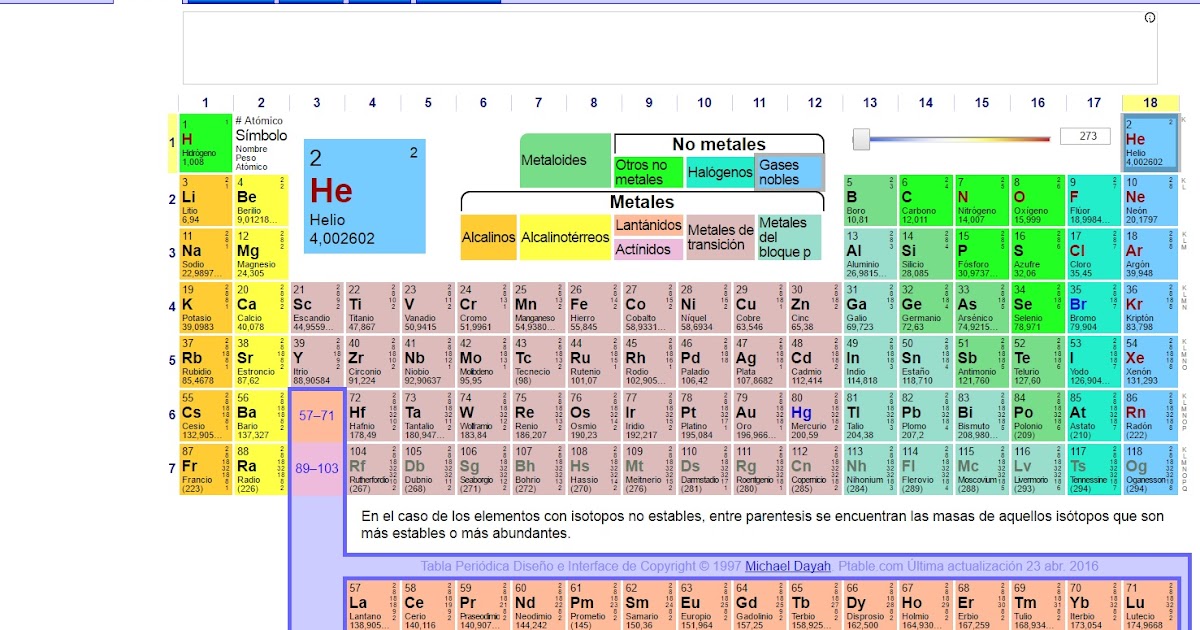Select the Hierro (Fe) element tile
Viewport: 1200px width, 630px height.
tap(593, 307)
